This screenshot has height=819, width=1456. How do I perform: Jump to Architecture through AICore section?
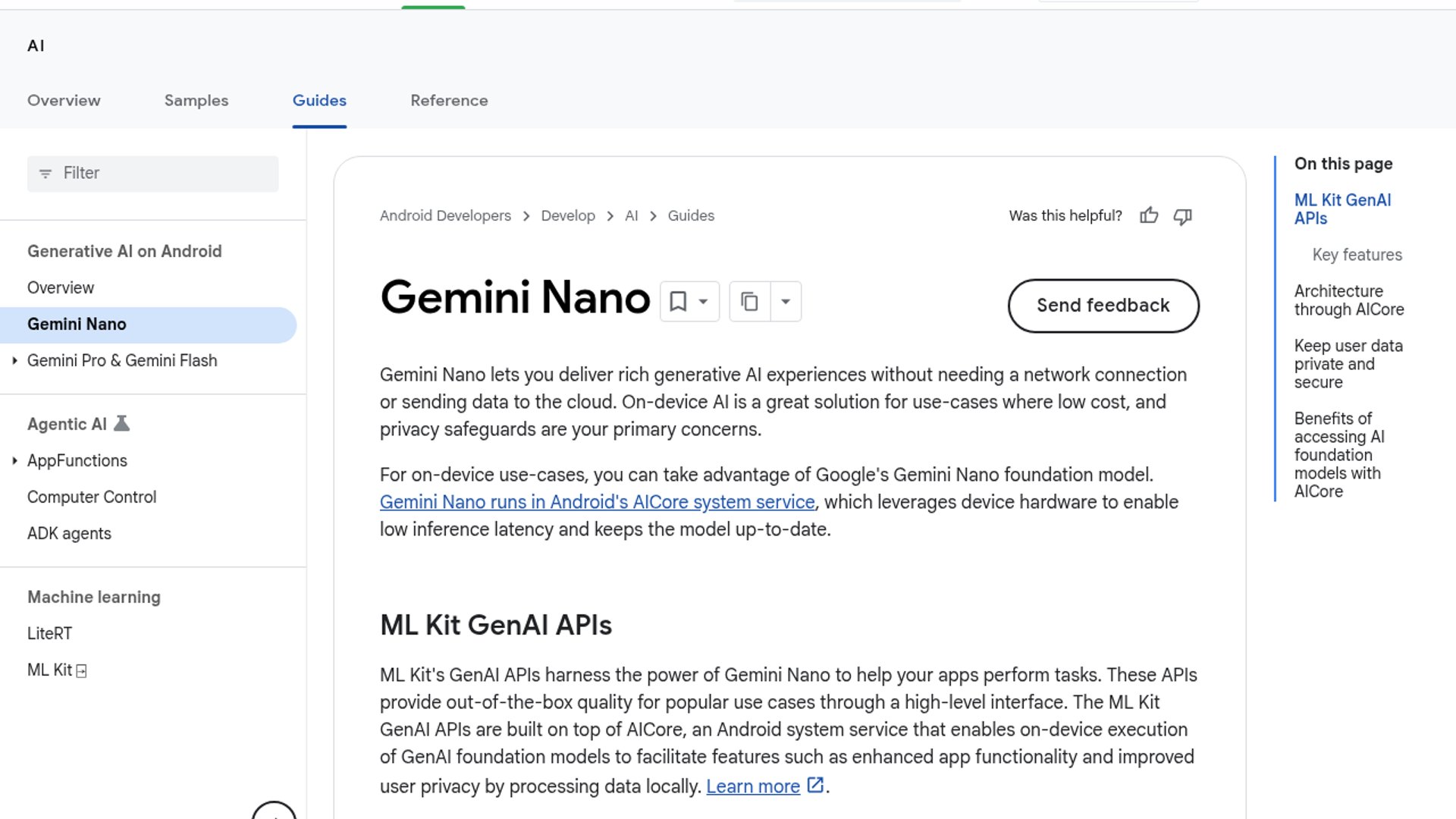pos(1348,300)
